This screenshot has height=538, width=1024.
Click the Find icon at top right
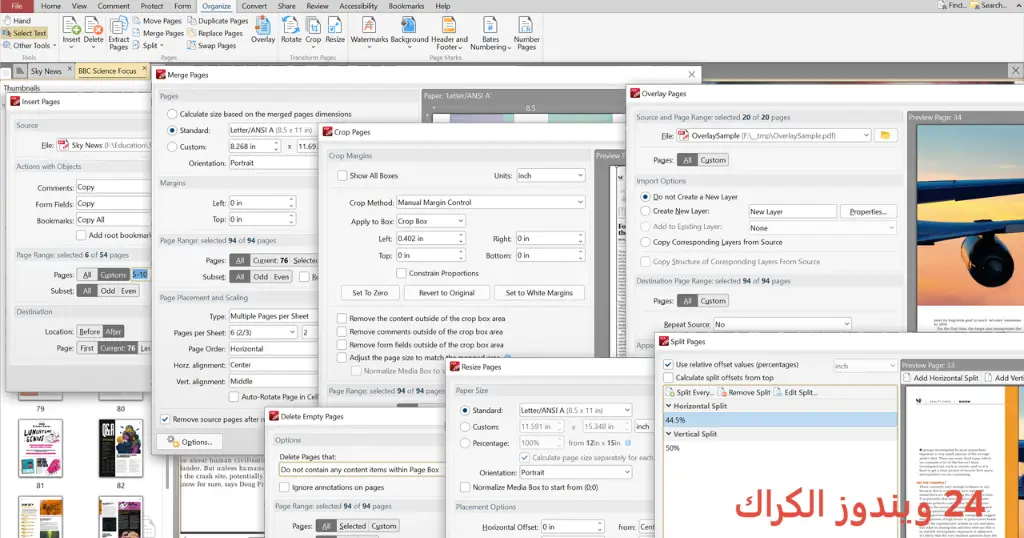(952, 5)
